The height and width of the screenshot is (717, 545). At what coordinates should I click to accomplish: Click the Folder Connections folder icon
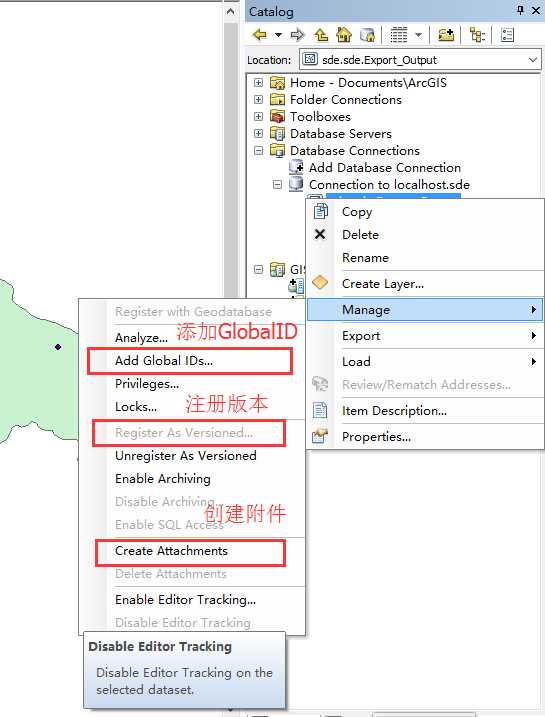click(277, 99)
